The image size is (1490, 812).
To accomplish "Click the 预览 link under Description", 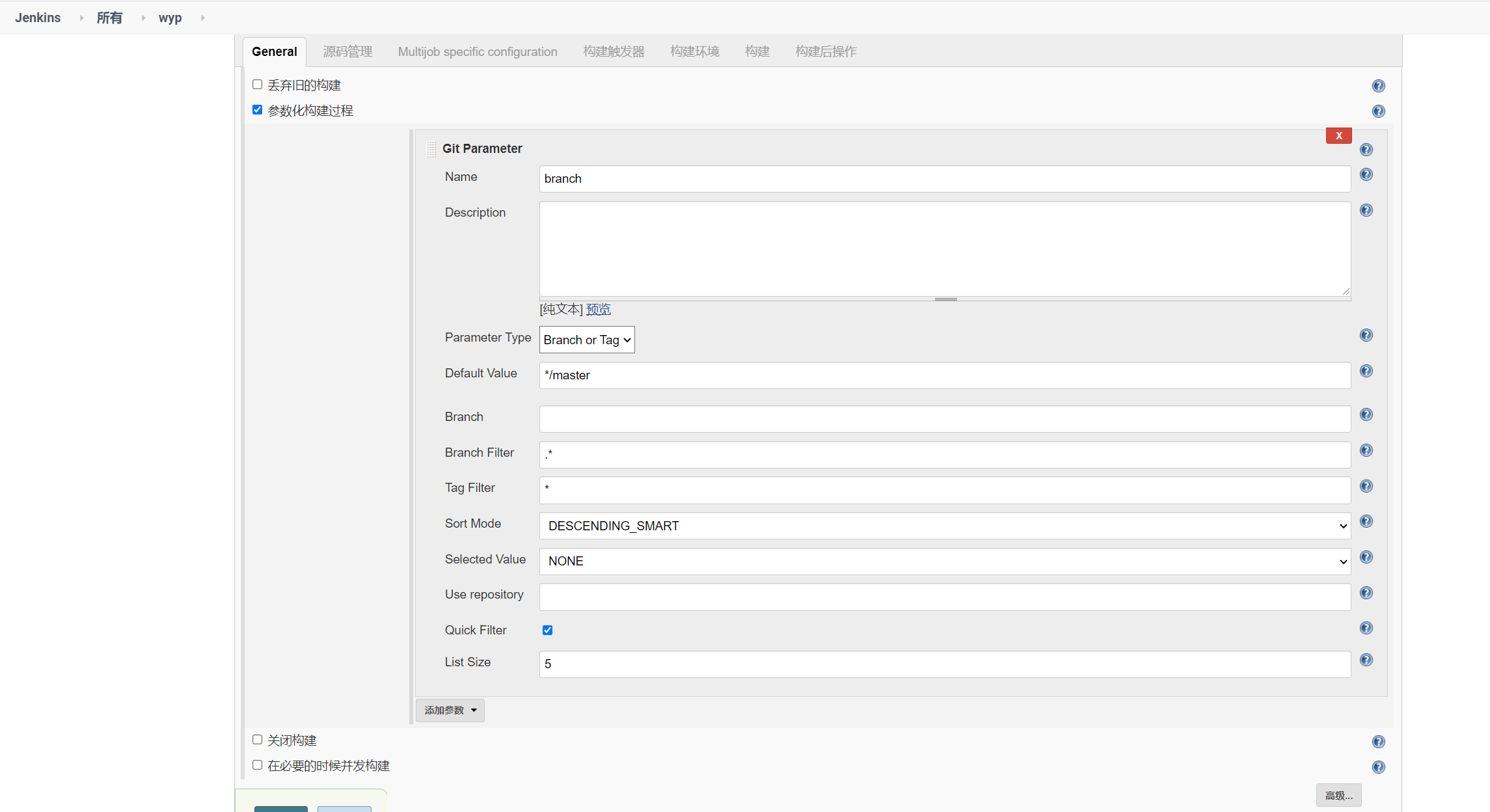I will point(598,309).
